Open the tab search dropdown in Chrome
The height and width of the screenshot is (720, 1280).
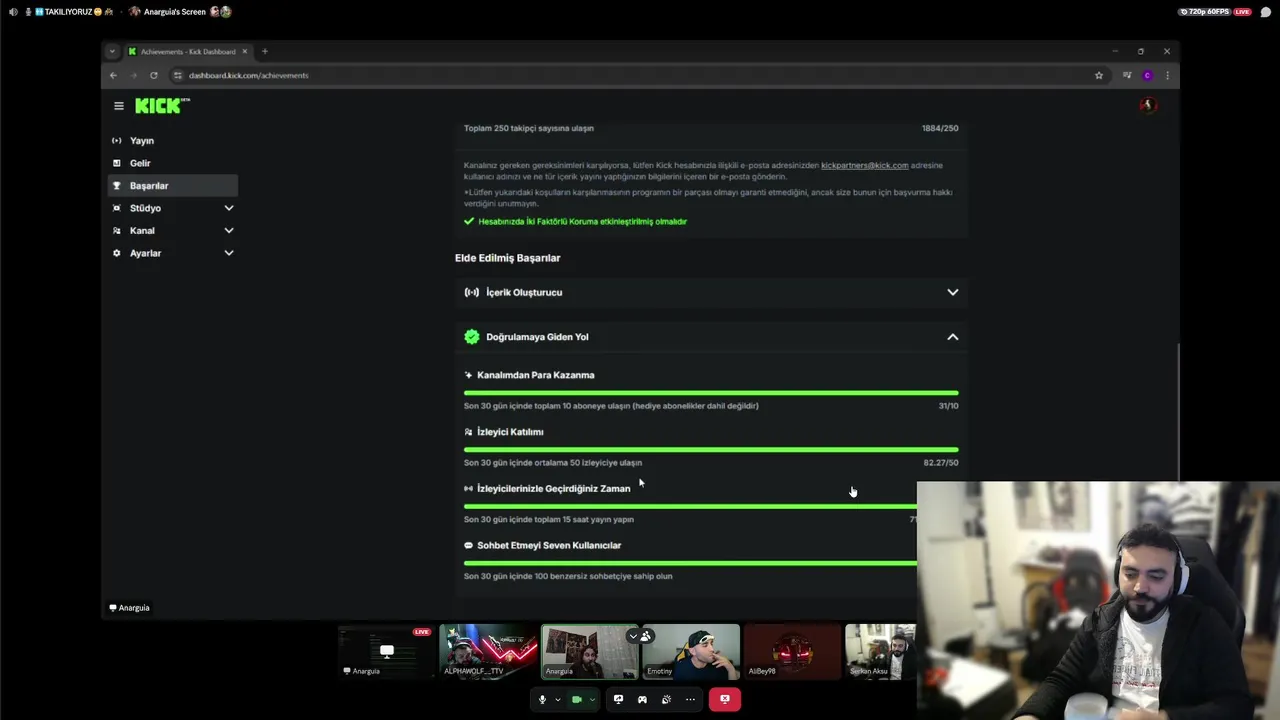coord(112,51)
